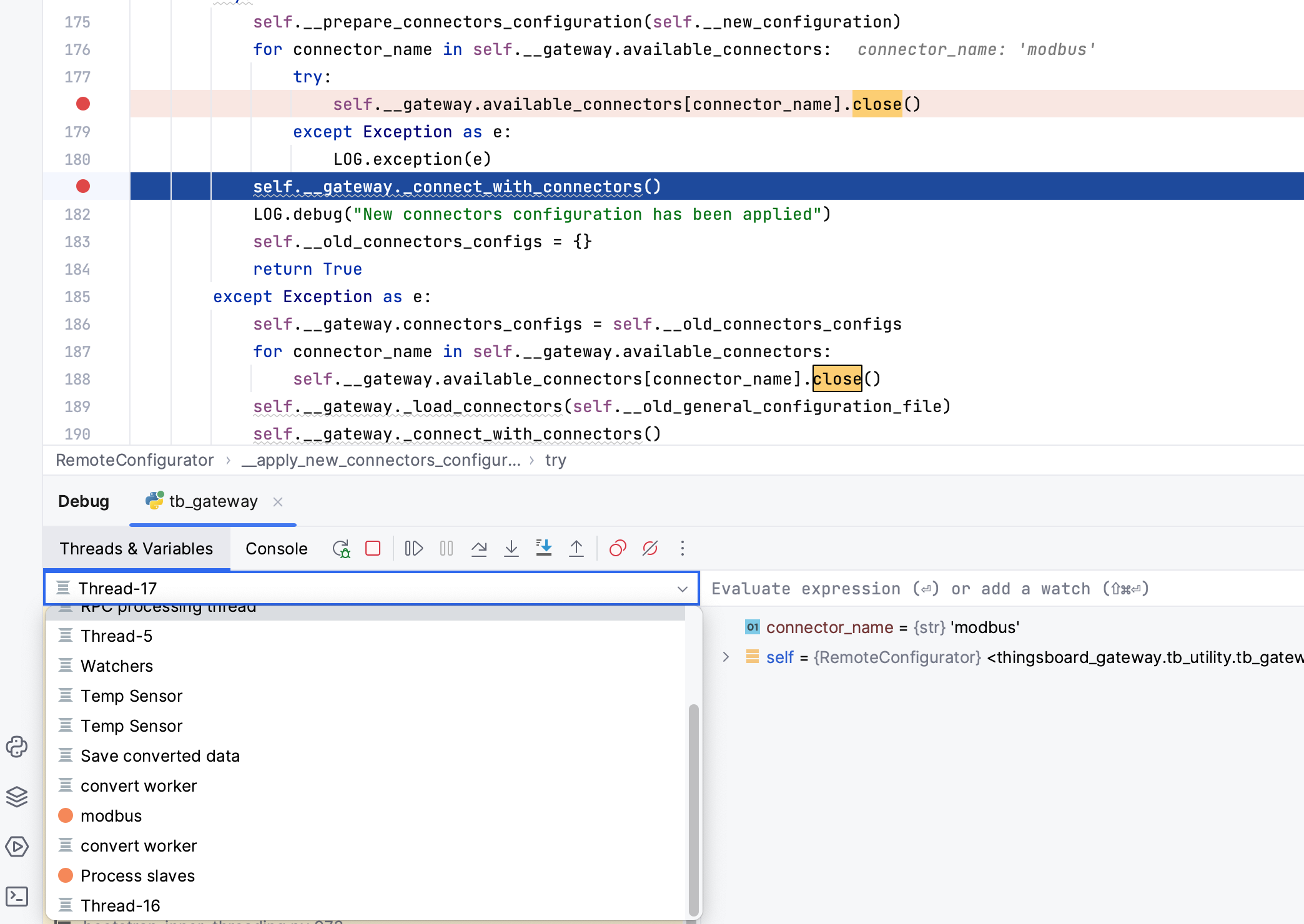Mute all breakpoints
This screenshot has width=1304, height=924.
point(650,548)
